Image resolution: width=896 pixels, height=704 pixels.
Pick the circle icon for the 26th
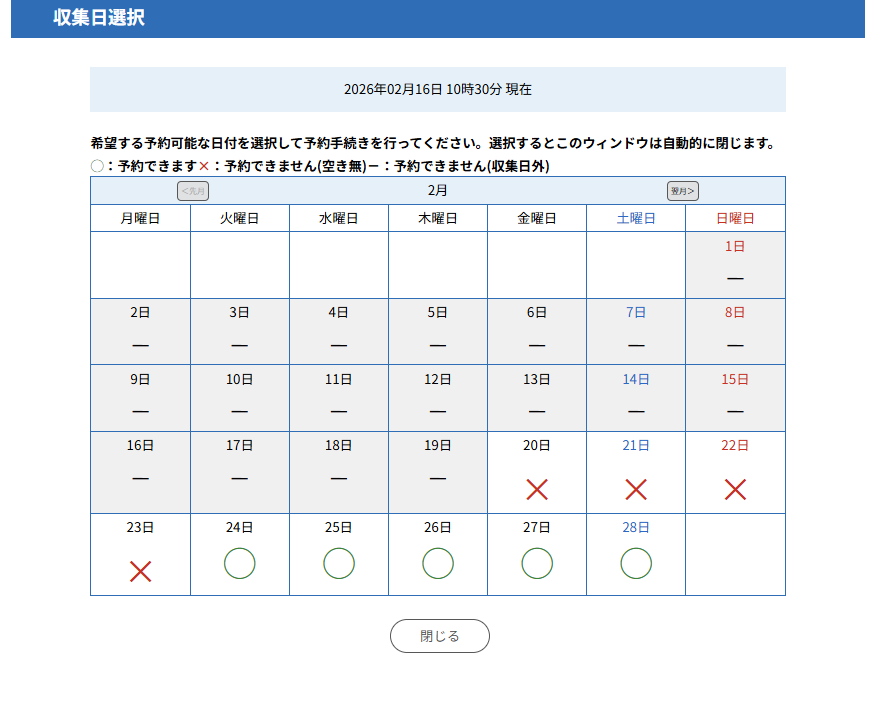pyautogui.click(x=438, y=564)
